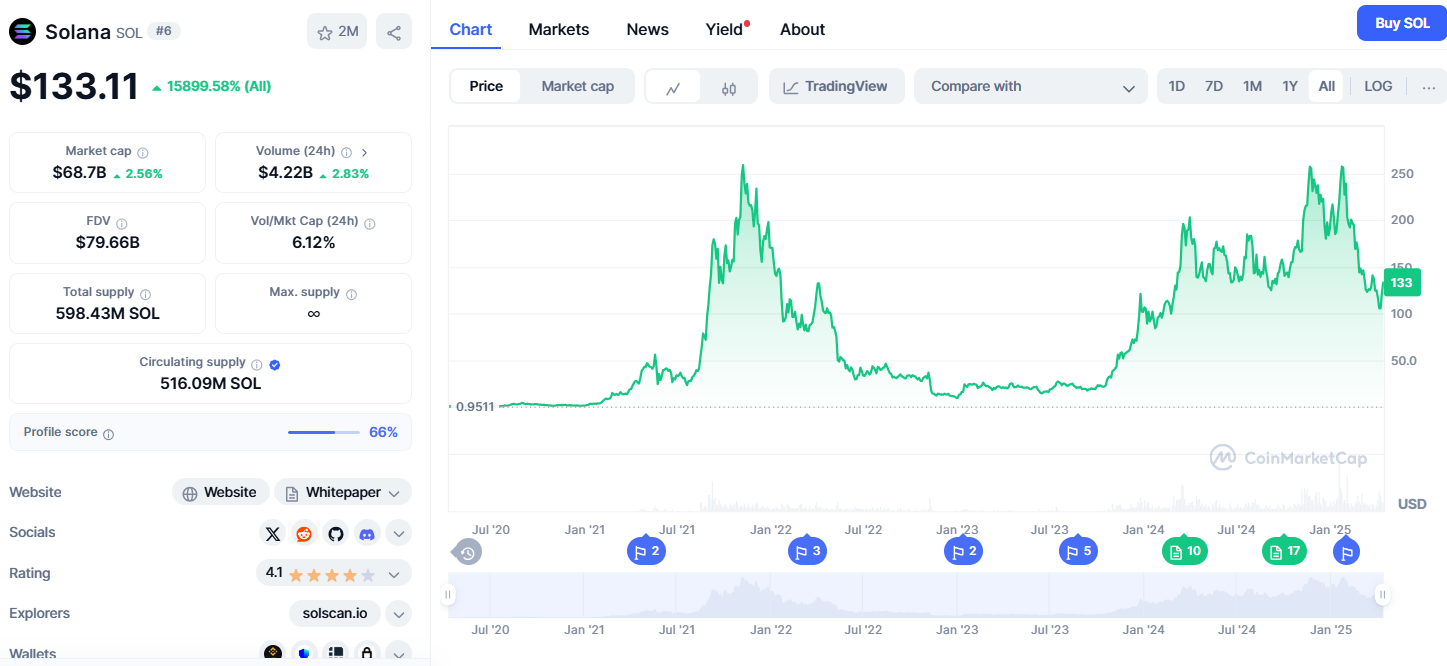Toggle logarithmic scale with LOG
This screenshot has width=1447, height=666.
(1377, 86)
